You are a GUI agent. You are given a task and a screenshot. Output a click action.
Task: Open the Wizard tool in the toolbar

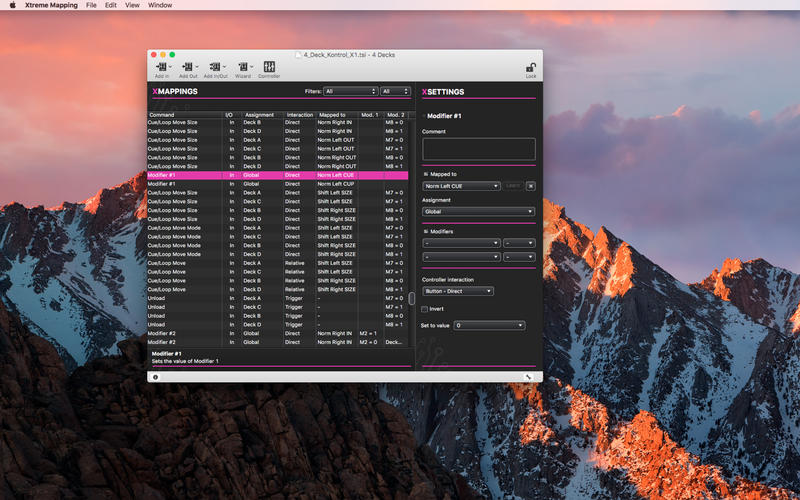point(243,67)
